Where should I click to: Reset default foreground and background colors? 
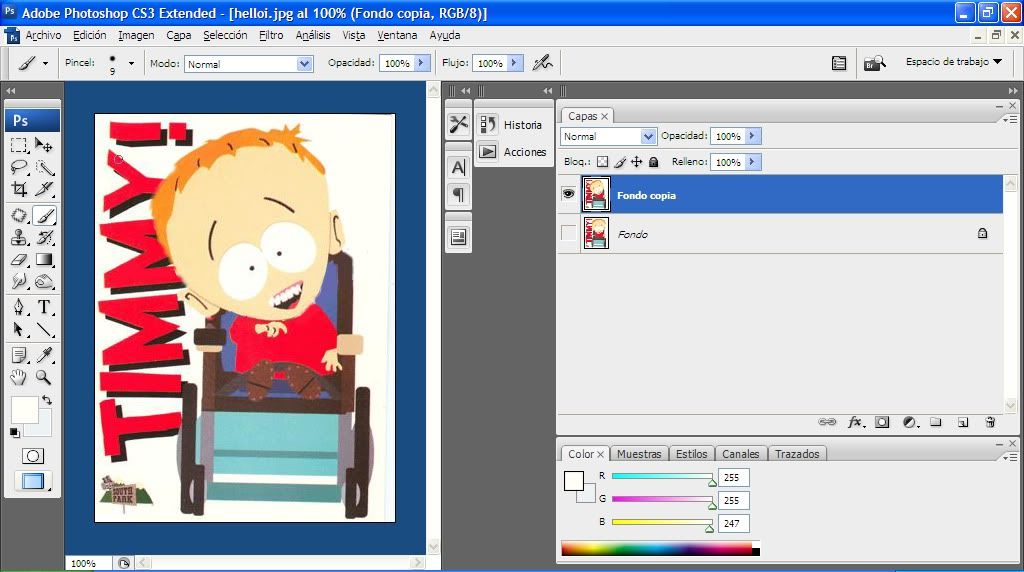coord(14,432)
